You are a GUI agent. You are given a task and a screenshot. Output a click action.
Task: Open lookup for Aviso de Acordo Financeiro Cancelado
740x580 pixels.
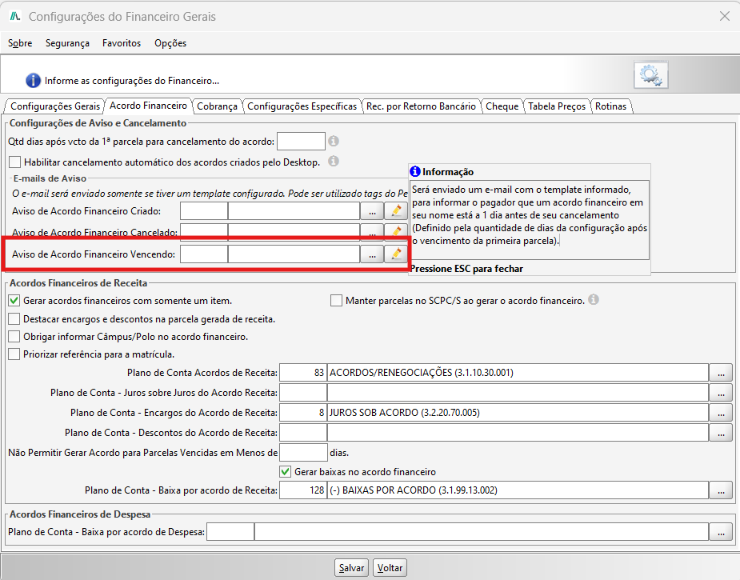(x=372, y=230)
